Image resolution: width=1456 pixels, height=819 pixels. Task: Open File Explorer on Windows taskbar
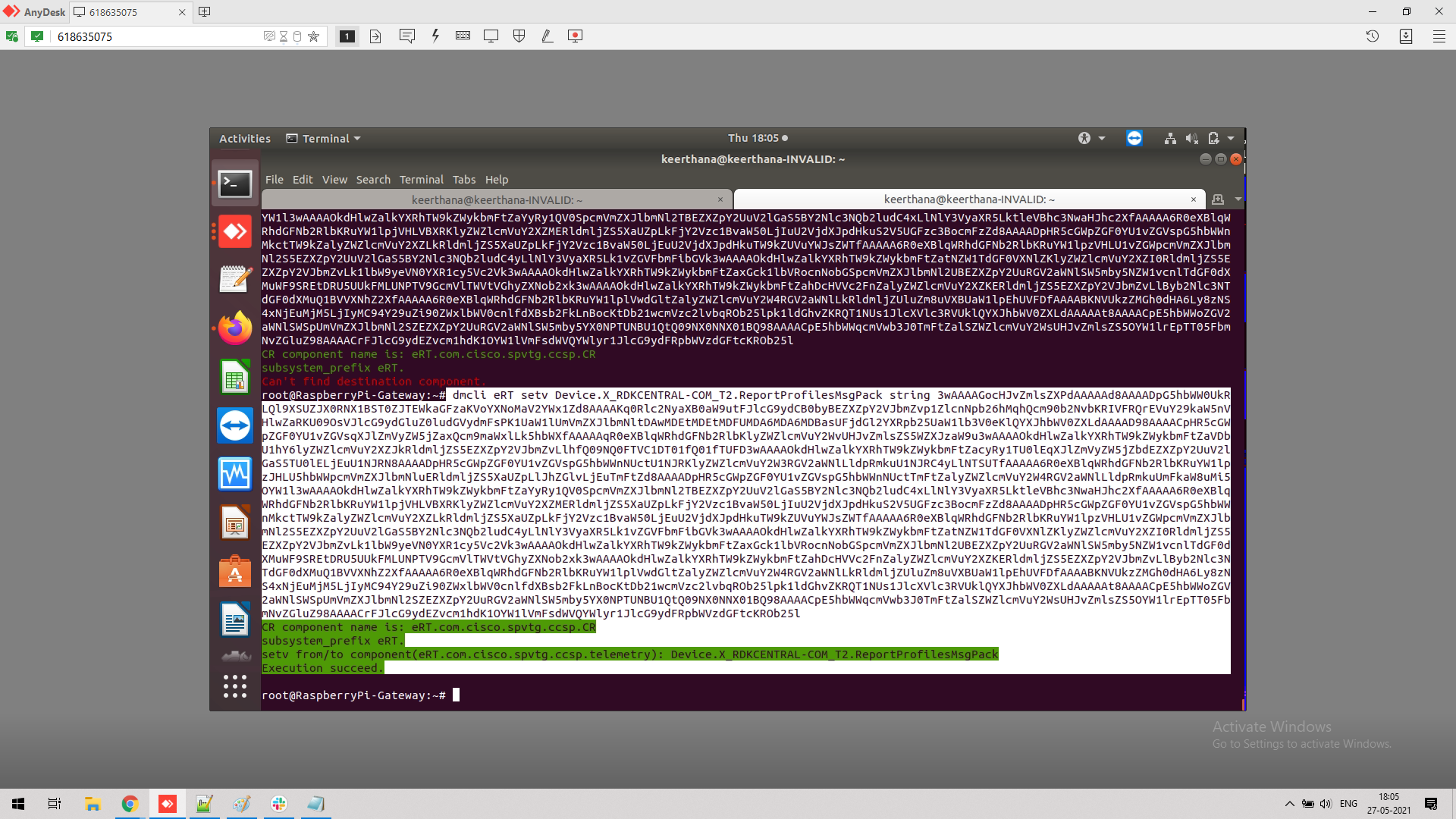tap(93, 804)
